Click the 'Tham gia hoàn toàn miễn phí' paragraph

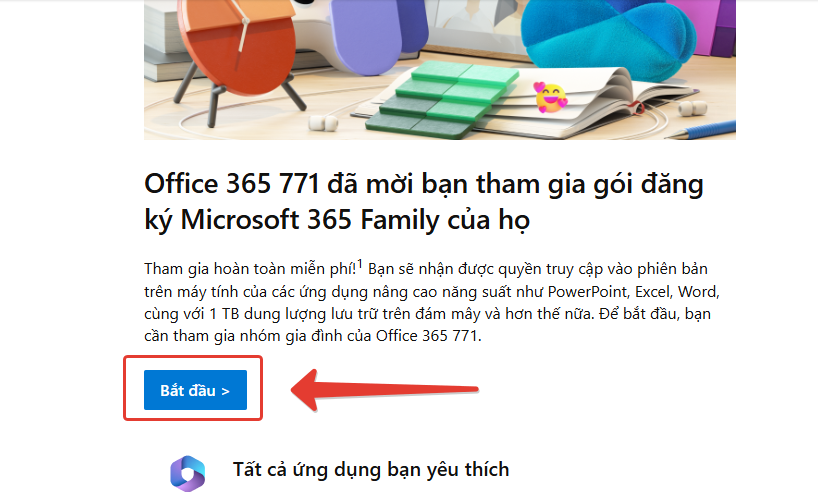432,302
